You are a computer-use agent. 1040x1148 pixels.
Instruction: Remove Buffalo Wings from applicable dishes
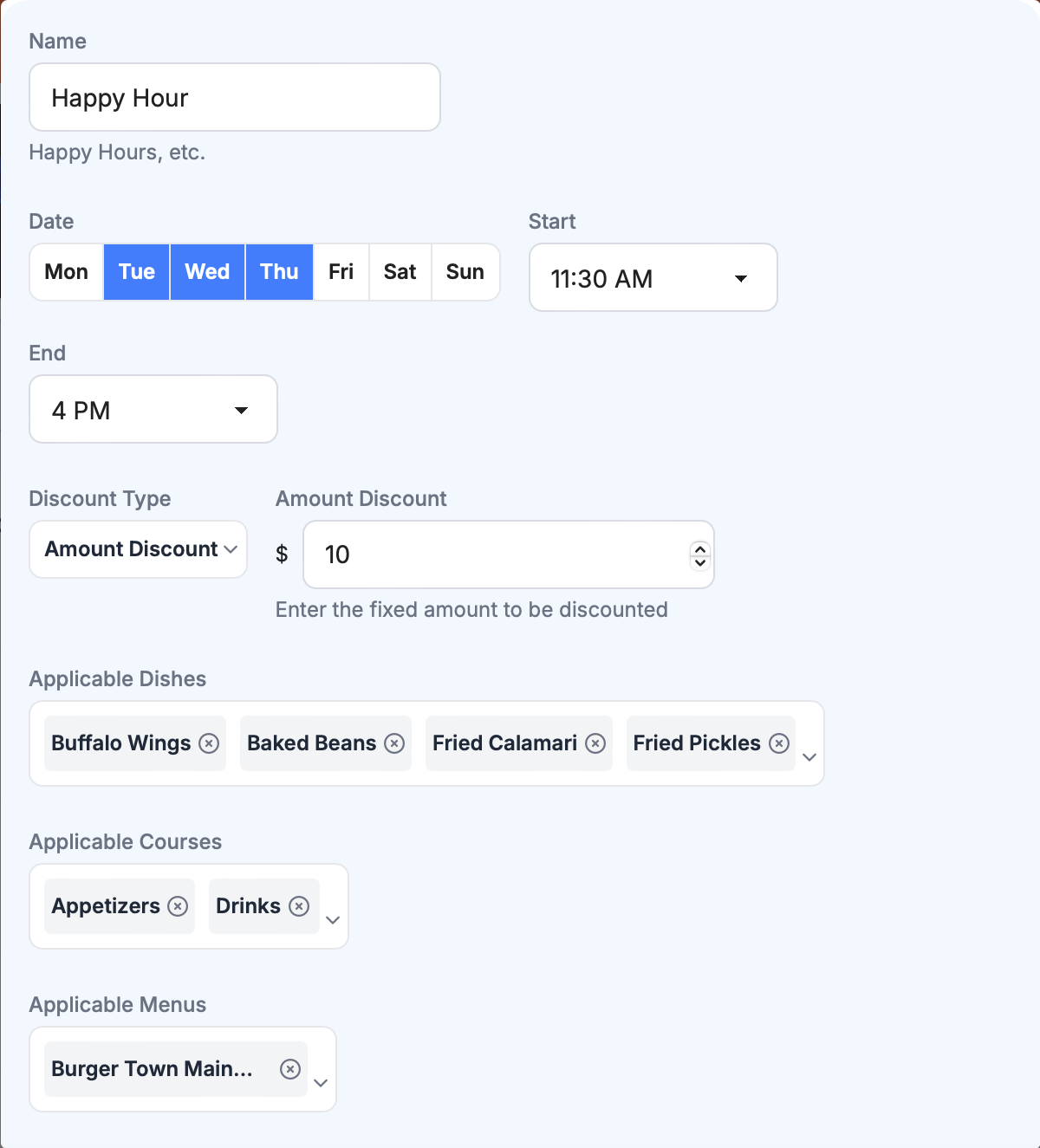point(209,743)
